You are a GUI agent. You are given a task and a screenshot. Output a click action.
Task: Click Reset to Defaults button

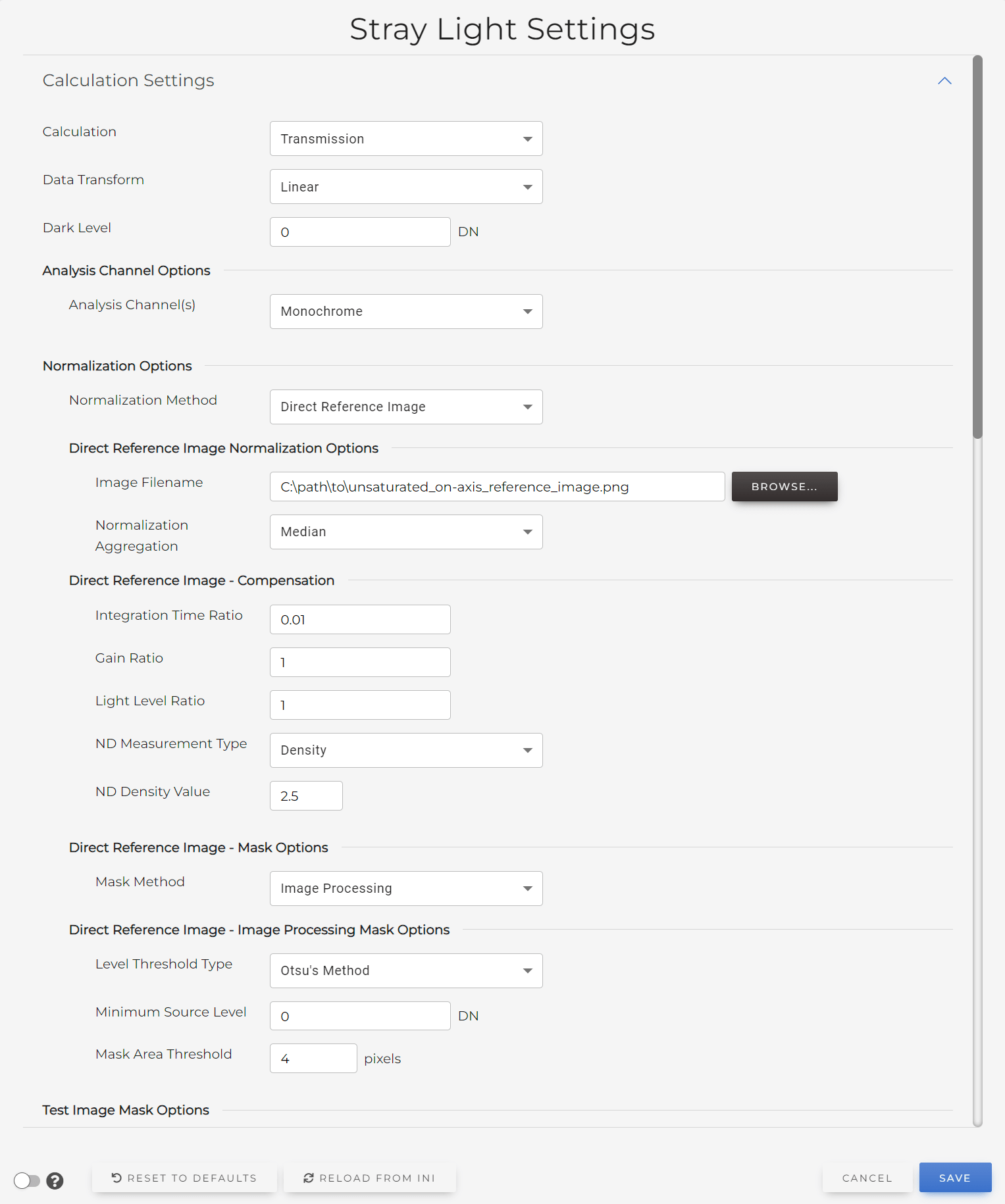(184, 1178)
